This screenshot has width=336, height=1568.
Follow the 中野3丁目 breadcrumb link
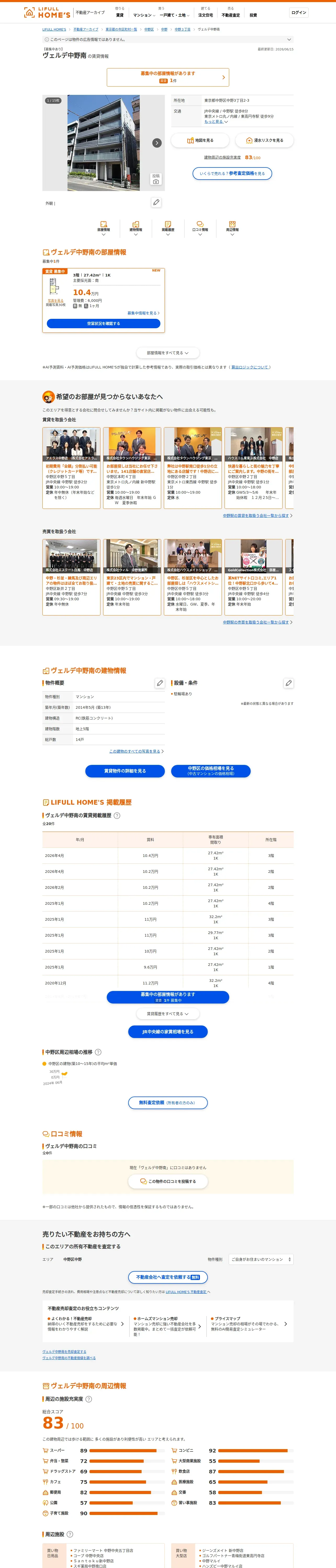coord(182,29)
